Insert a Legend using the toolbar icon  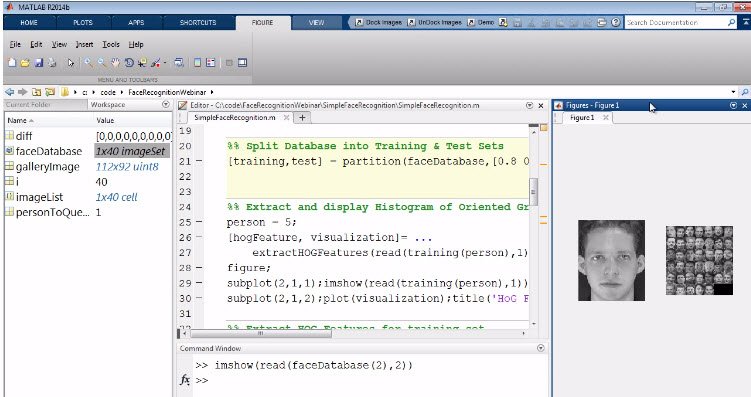pyautogui.click(x=211, y=63)
